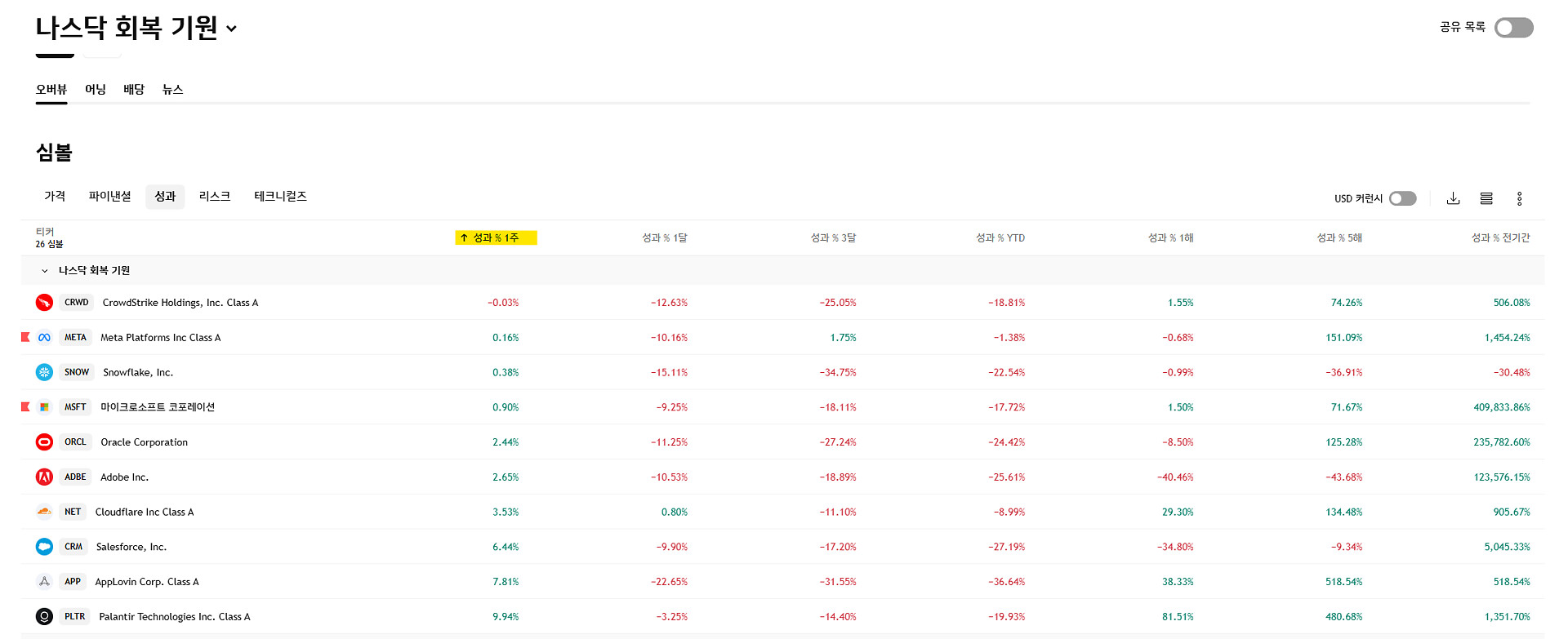Screen dimensions: 1568x639
Task: Switch to the 어닝 tab
Action: [x=96, y=90]
